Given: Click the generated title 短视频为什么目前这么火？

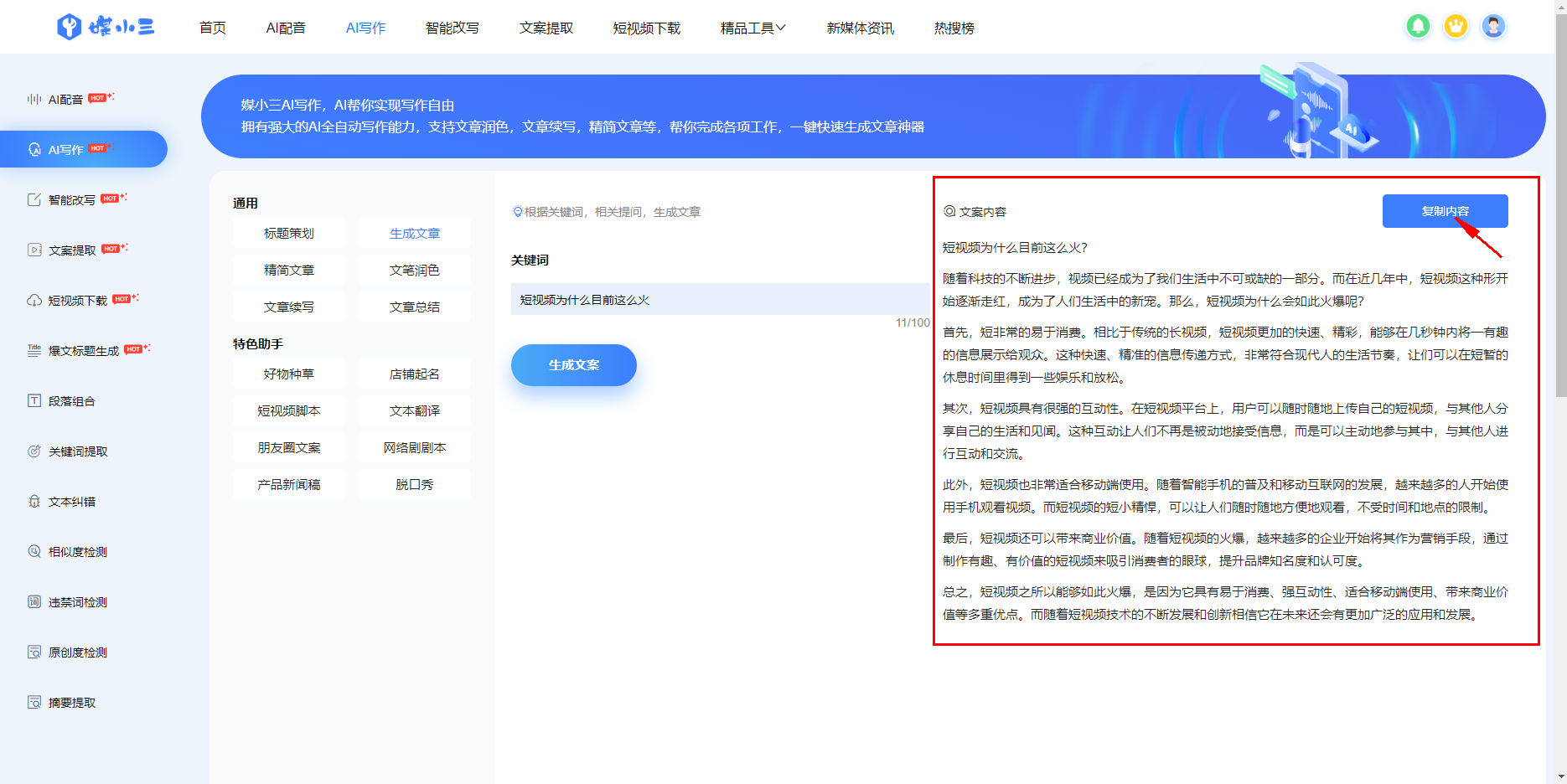Looking at the screenshot, I should pyautogui.click(x=1015, y=248).
